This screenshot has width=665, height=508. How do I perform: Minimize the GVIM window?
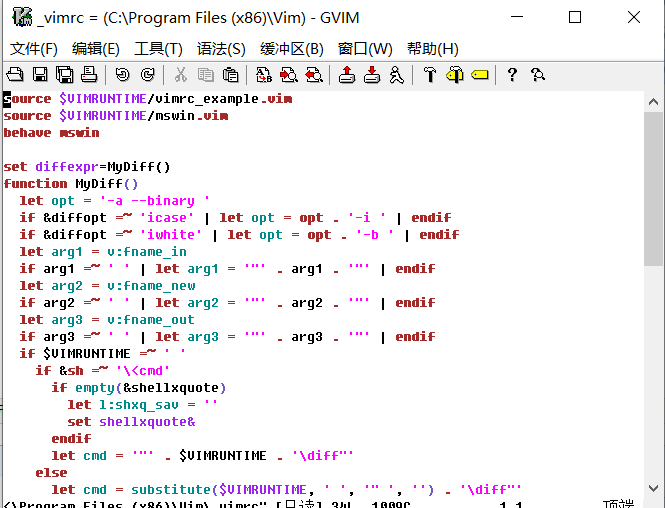pyautogui.click(x=517, y=17)
